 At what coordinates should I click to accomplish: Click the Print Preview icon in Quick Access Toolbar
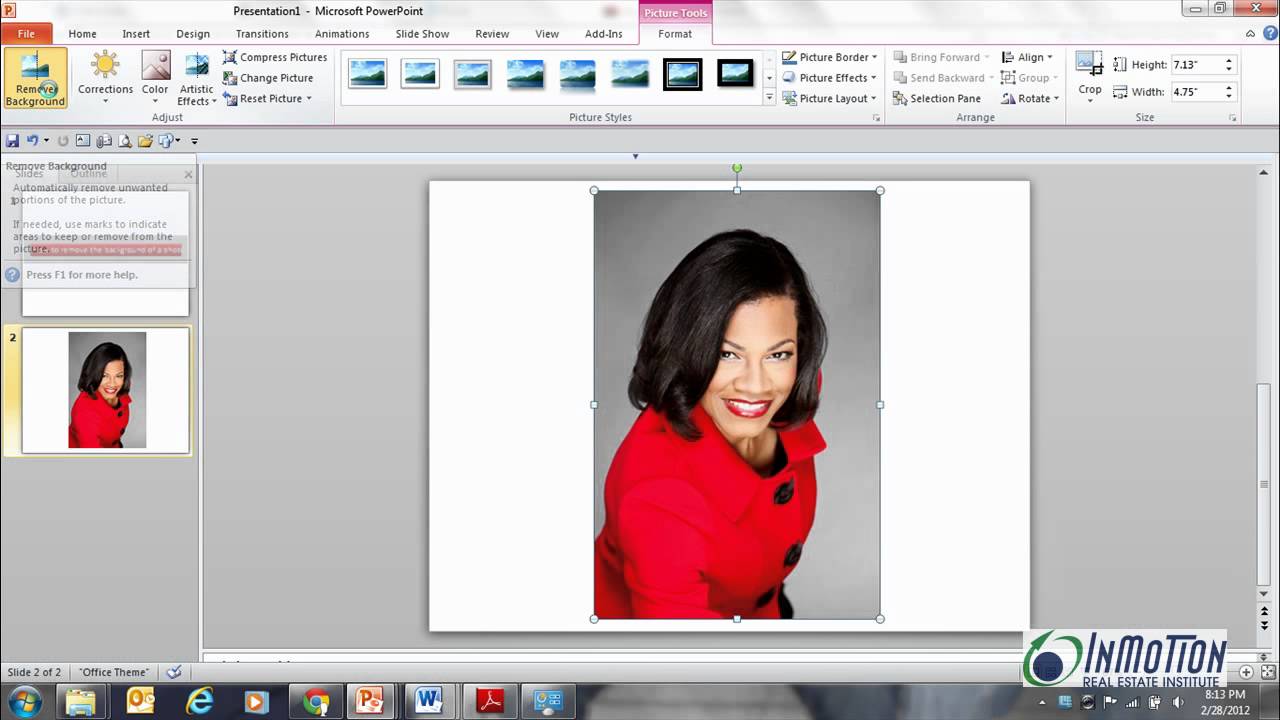(124, 141)
